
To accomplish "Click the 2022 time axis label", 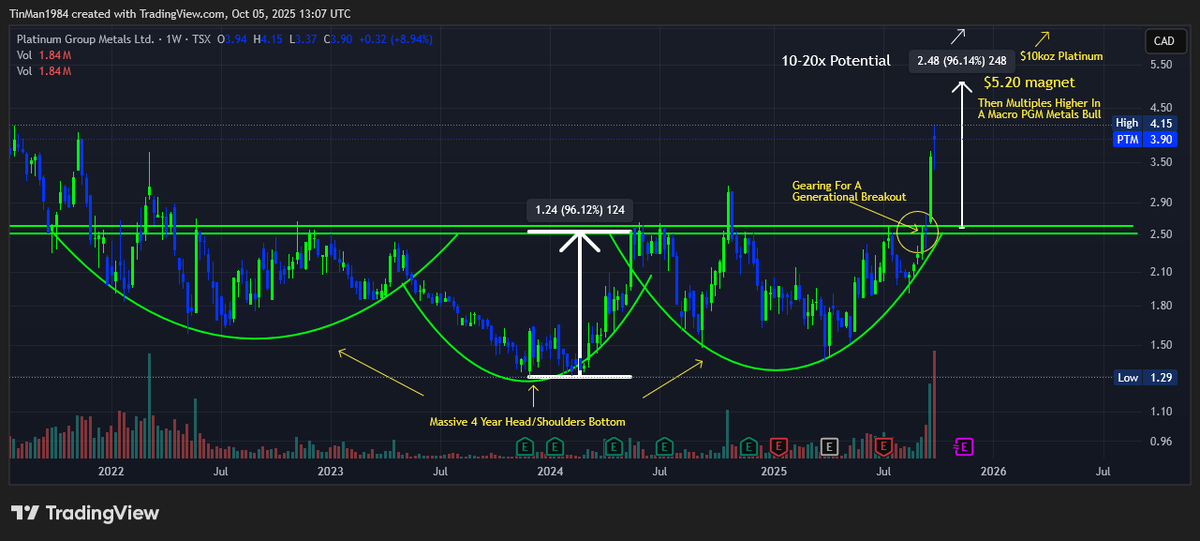I will [x=110, y=470].
